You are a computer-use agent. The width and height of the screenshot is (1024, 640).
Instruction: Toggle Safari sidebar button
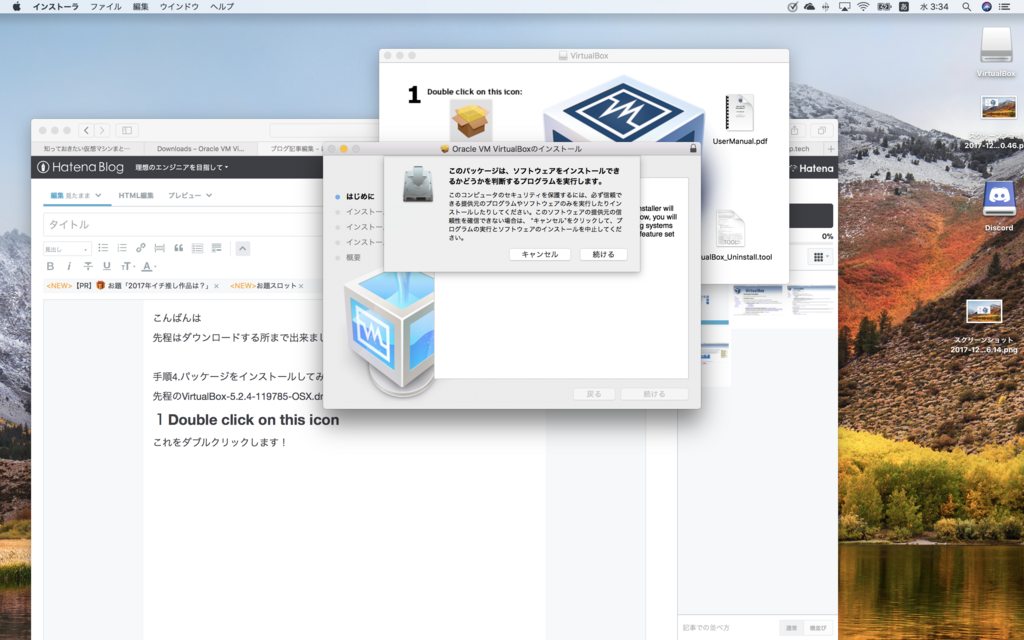[x=127, y=131]
